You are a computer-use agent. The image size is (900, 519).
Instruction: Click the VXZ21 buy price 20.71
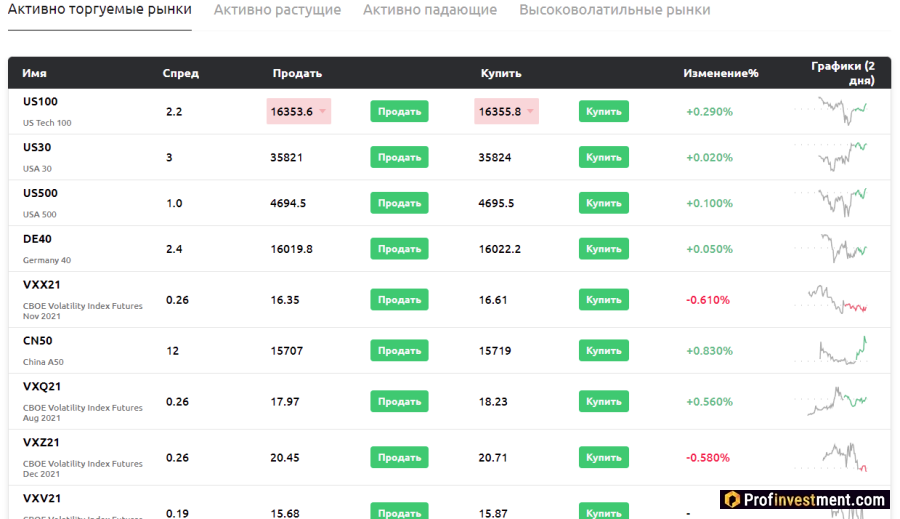493,458
